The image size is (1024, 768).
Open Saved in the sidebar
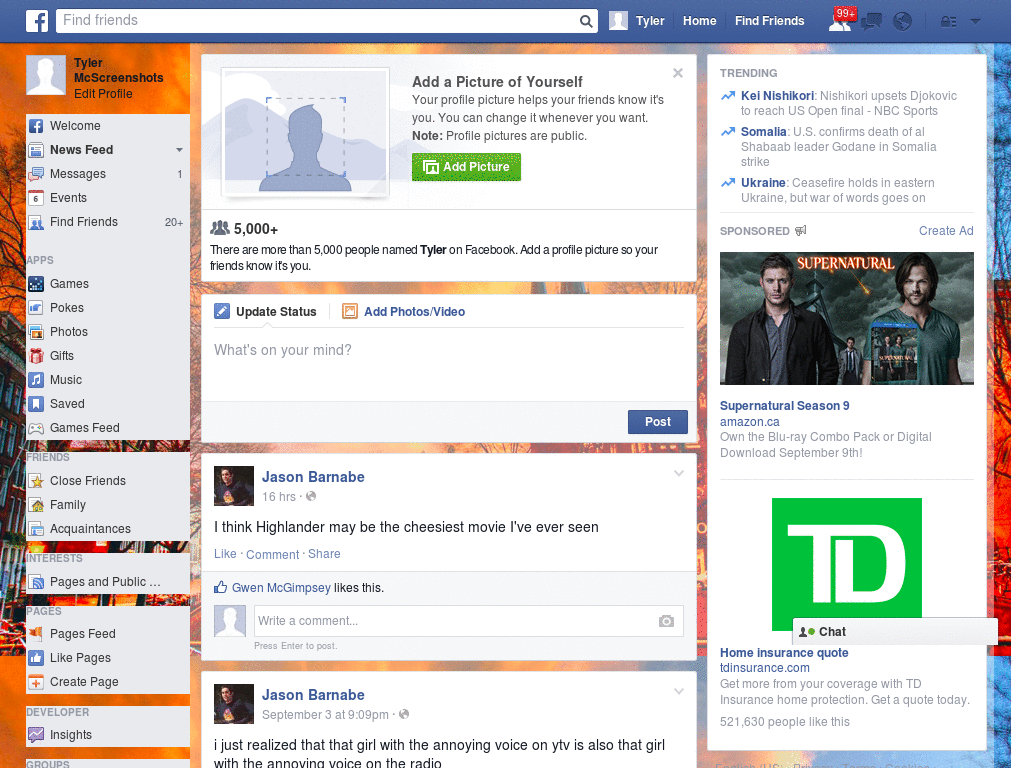pyautogui.click(x=108, y=404)
